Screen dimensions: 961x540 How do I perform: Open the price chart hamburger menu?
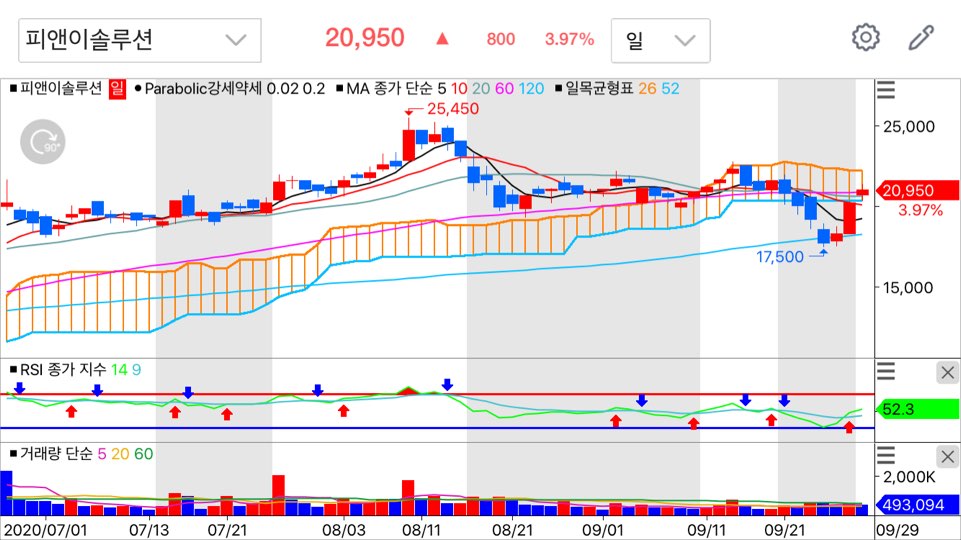click(886, 90)
